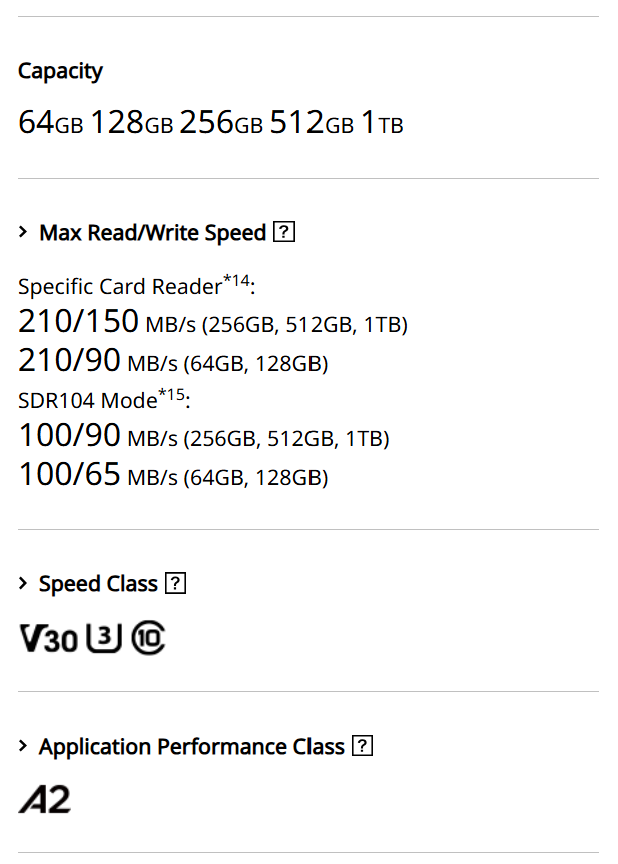Click the Speed Class heading text
The width and height of the screenshot is (618, 864).
tap(98, 584)
